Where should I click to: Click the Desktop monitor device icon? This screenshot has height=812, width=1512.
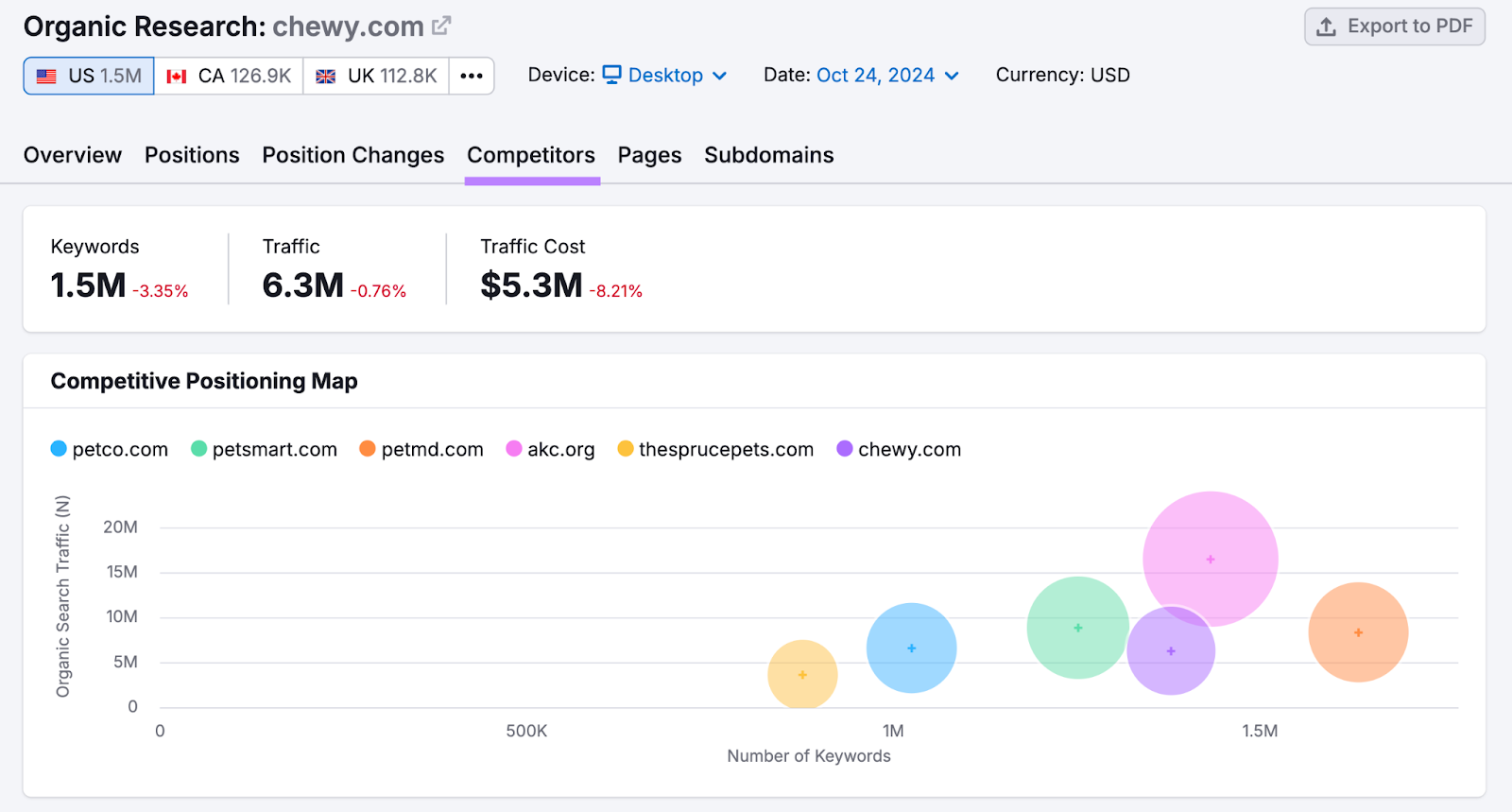click(612, 75)
